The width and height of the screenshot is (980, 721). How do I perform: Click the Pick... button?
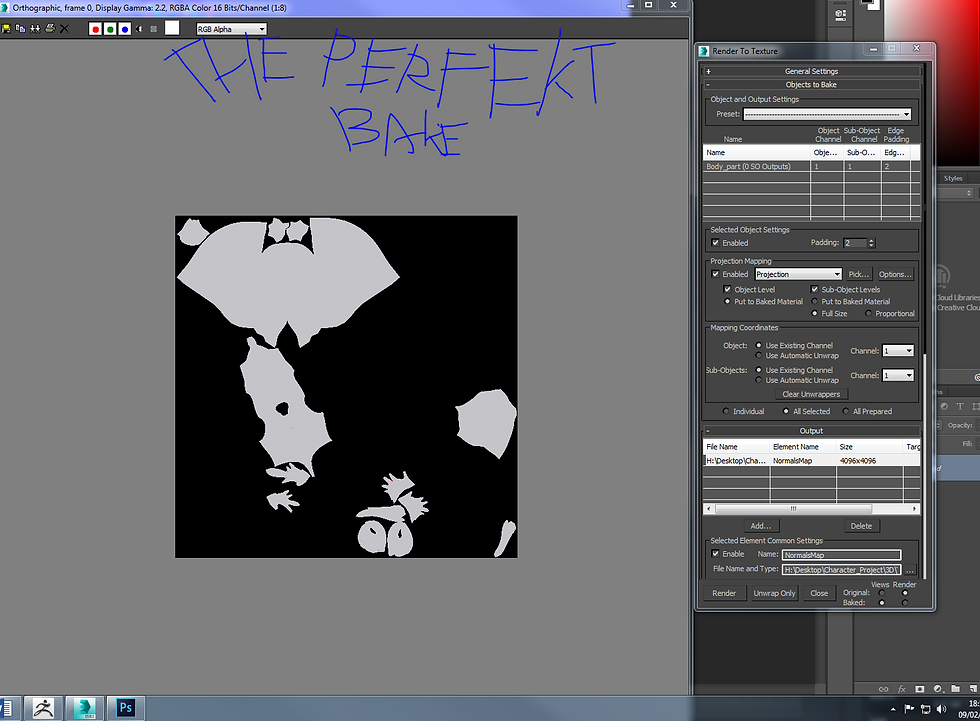point(859,274)
